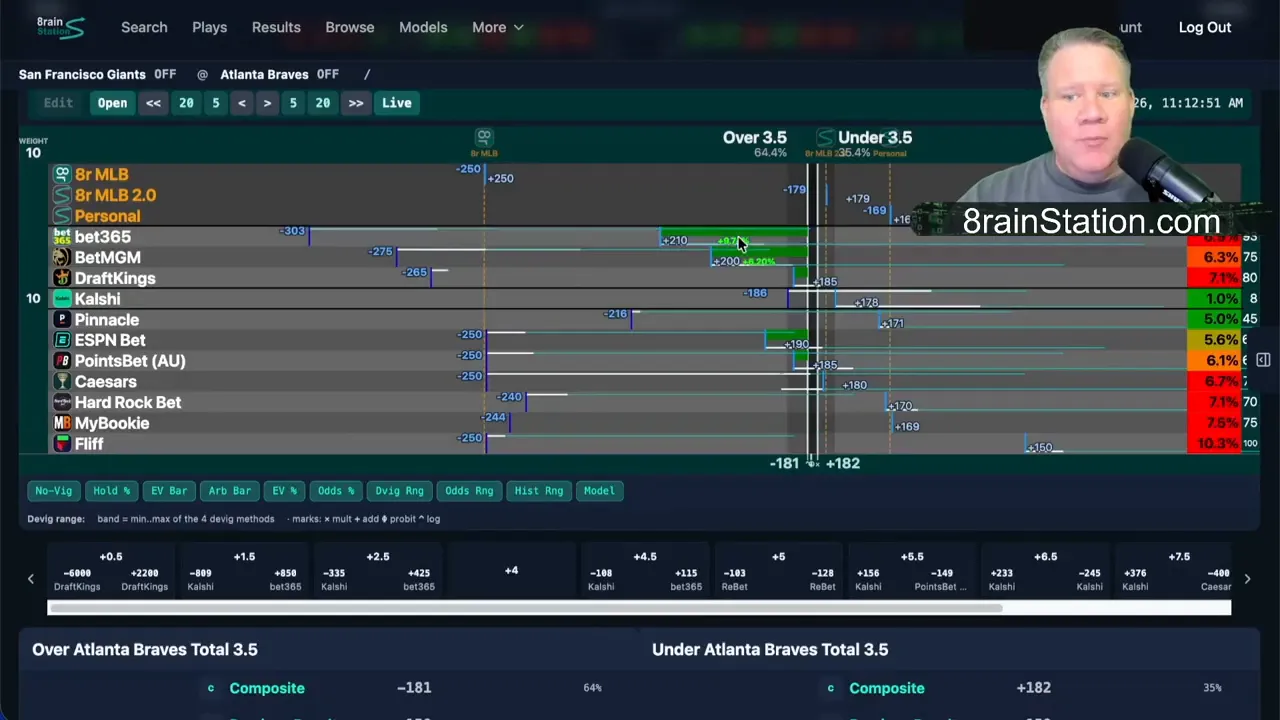Screen dimensions: 1280x720
Task: Toggle the Odds % display option
Action: pyautogui.click(x=336, y=491)
